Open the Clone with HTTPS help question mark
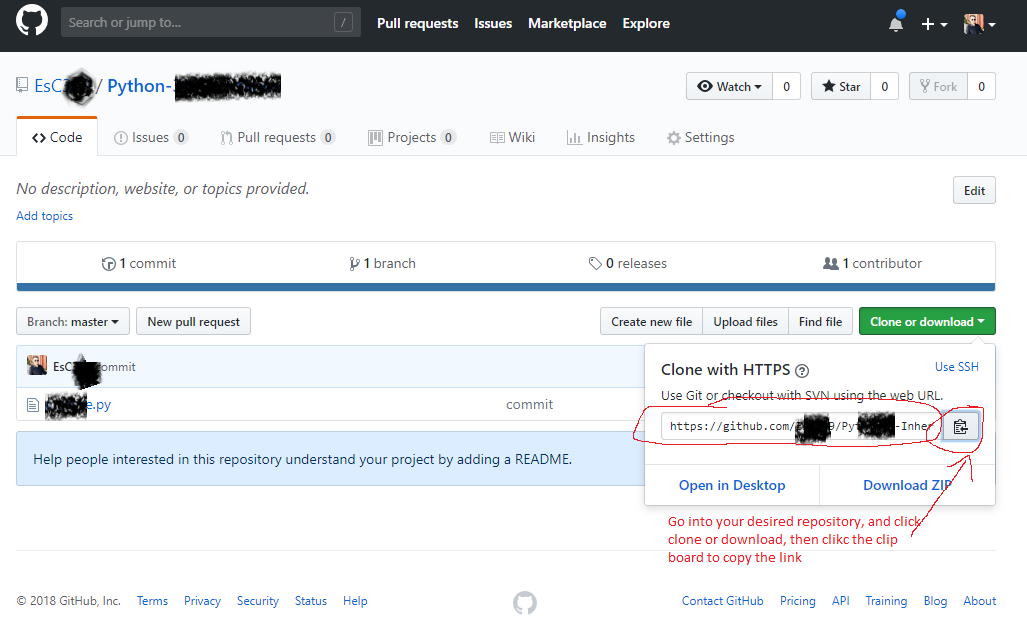 click(x=802, y=370)
